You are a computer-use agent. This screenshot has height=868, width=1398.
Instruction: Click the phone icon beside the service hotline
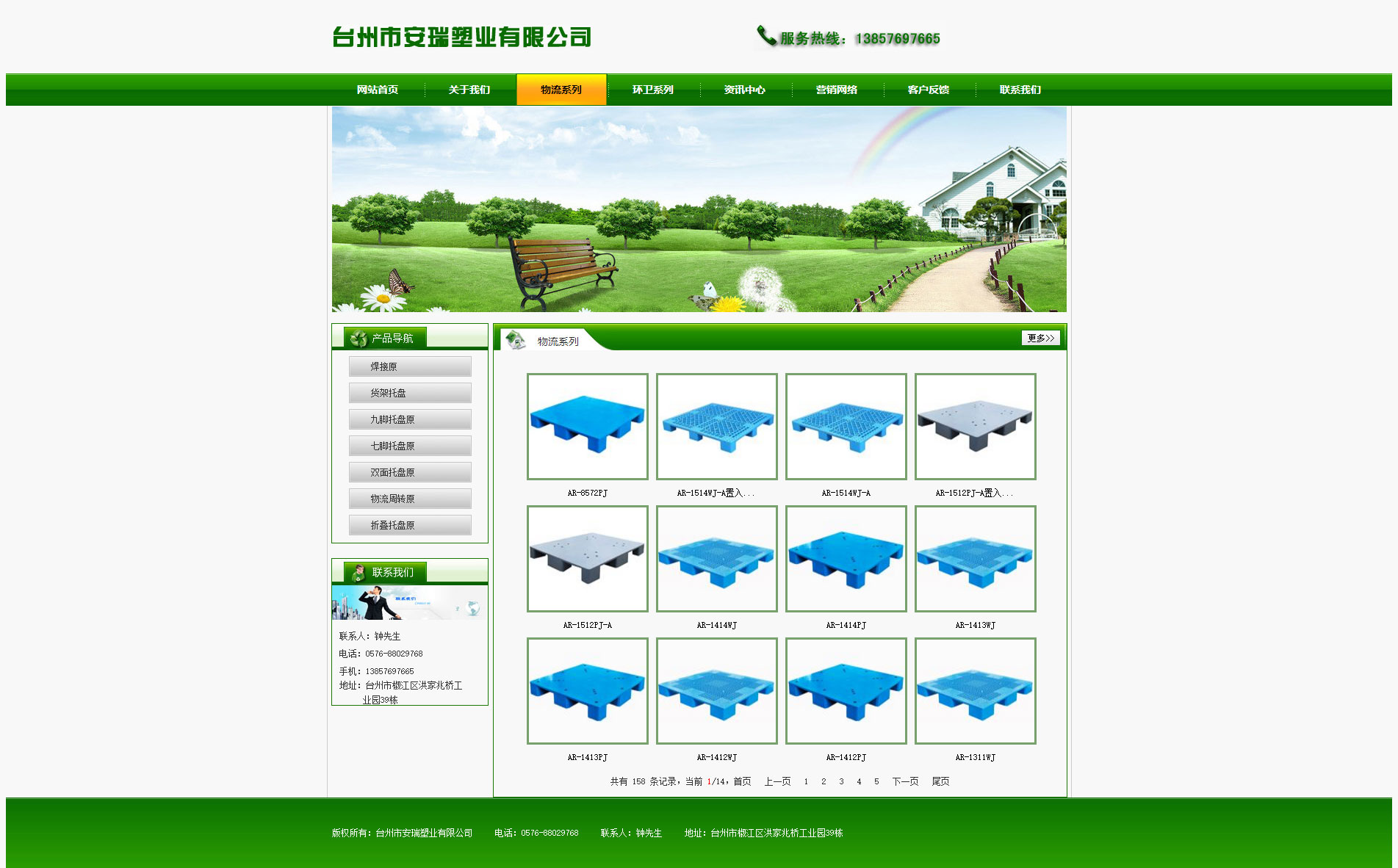click(766, 35)
